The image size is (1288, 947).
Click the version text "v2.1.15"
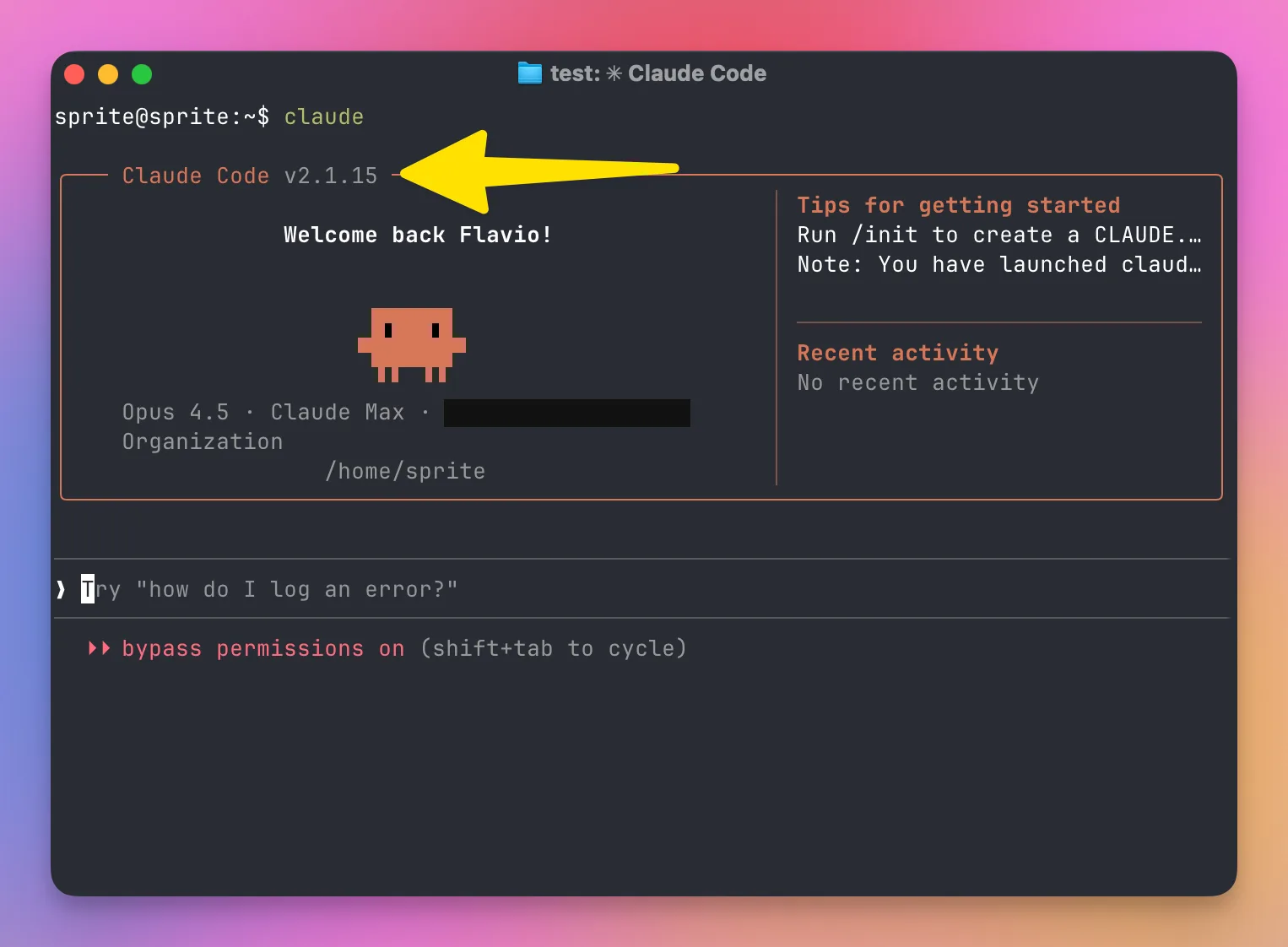(x=331, y=176)
